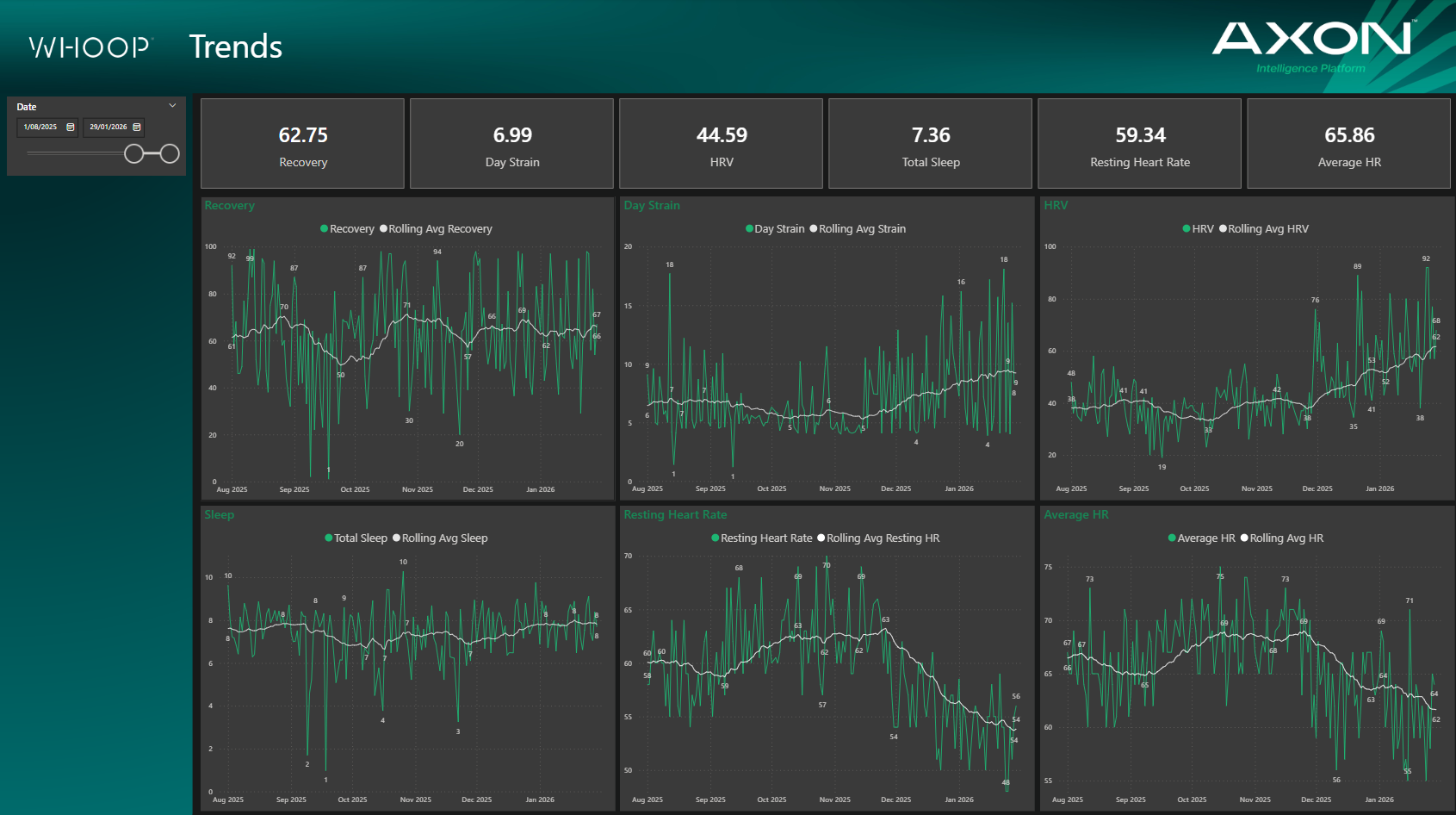
Task: Collapse the Date slicer using its chevron
Action: [172, 105]
